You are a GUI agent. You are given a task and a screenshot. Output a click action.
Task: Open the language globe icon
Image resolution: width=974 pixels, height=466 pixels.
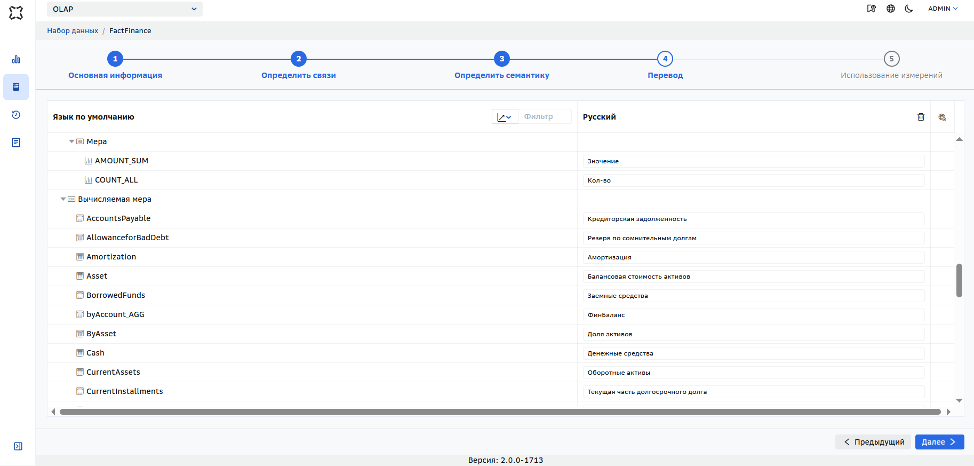[x=891, y=9]
